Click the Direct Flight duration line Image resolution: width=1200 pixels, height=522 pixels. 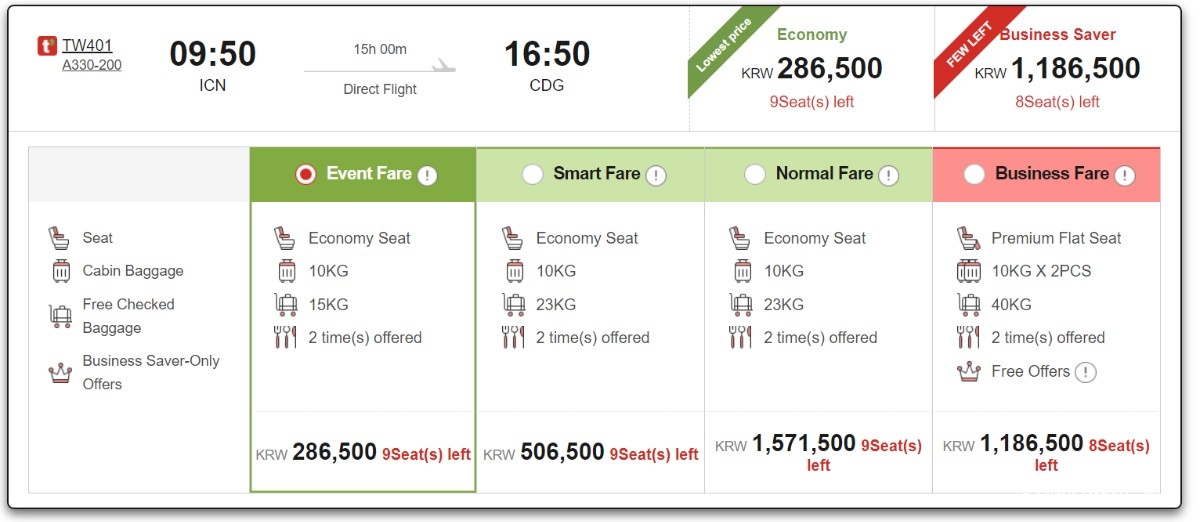click(x=380, y=70)
